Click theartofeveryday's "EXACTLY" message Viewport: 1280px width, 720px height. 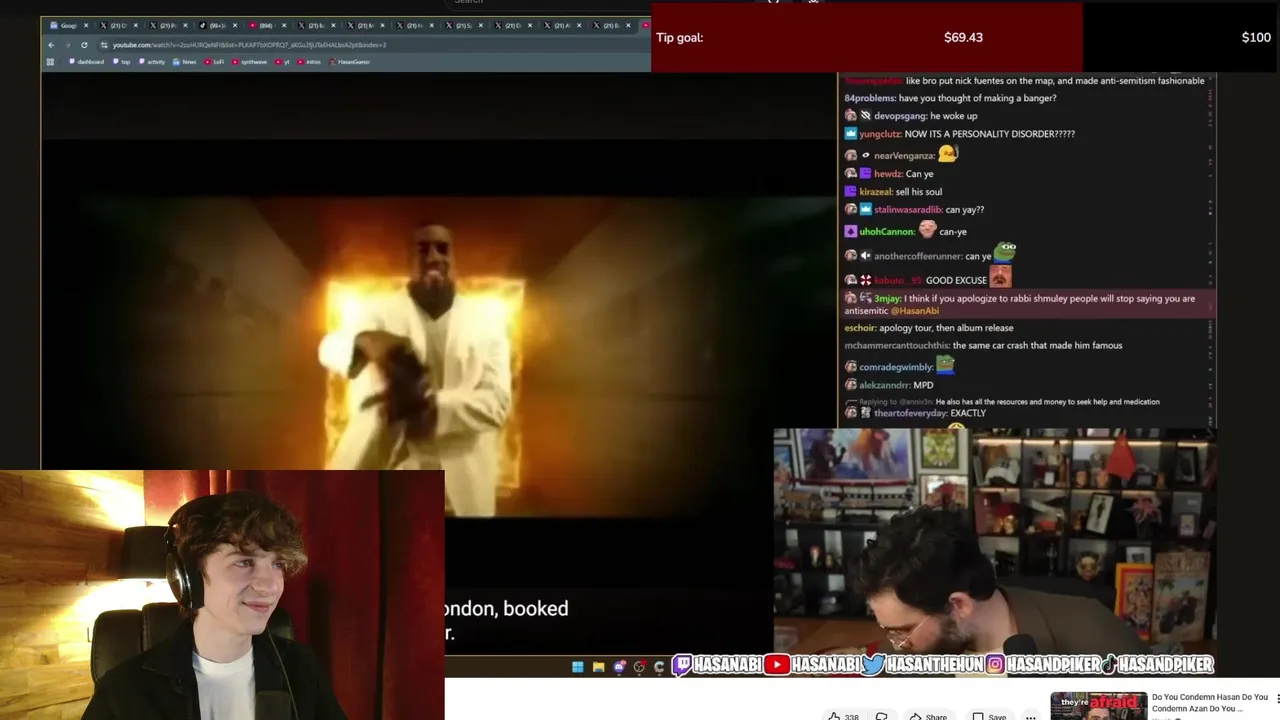915,413
